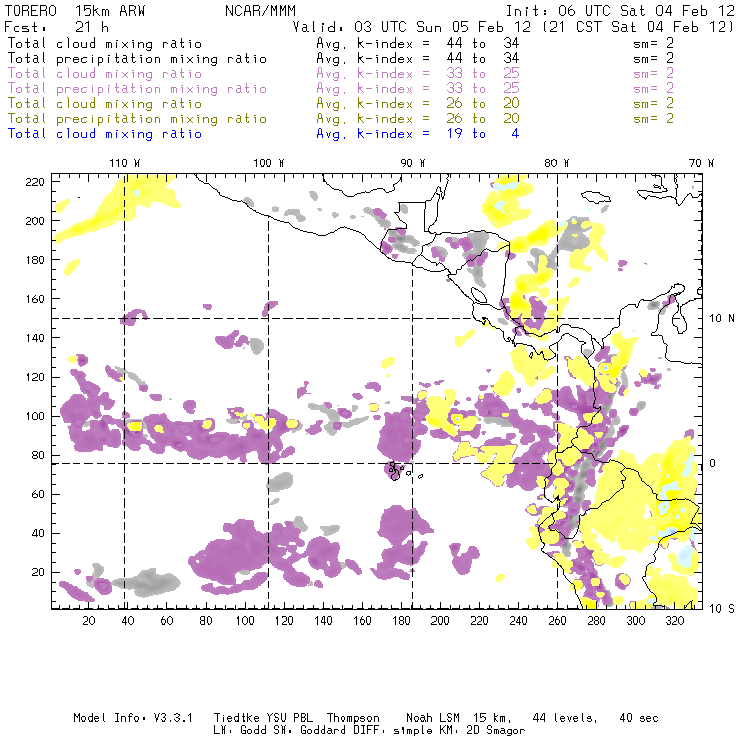This screenshot has height=740, width=740.
Task: Click the olive 'sm= 2' on the precipitation row
Action: (x=654, y=119)
